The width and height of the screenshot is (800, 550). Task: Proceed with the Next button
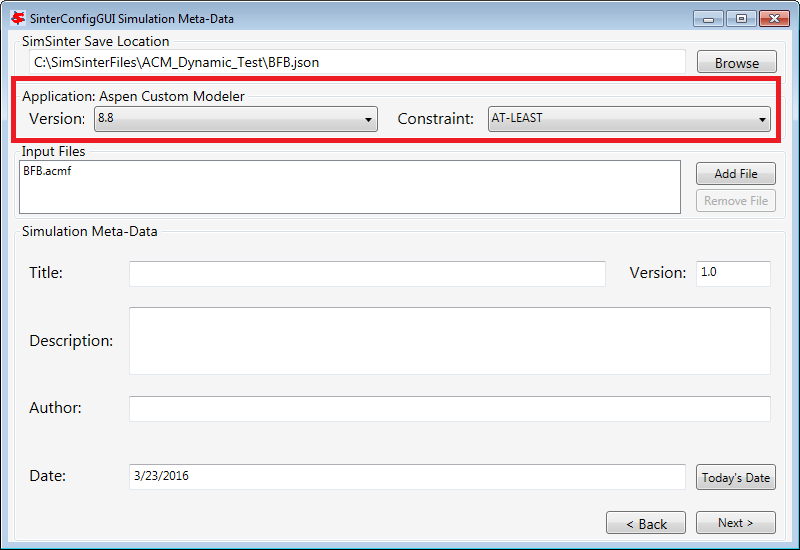pyautogui.click(x=736, y=523)
